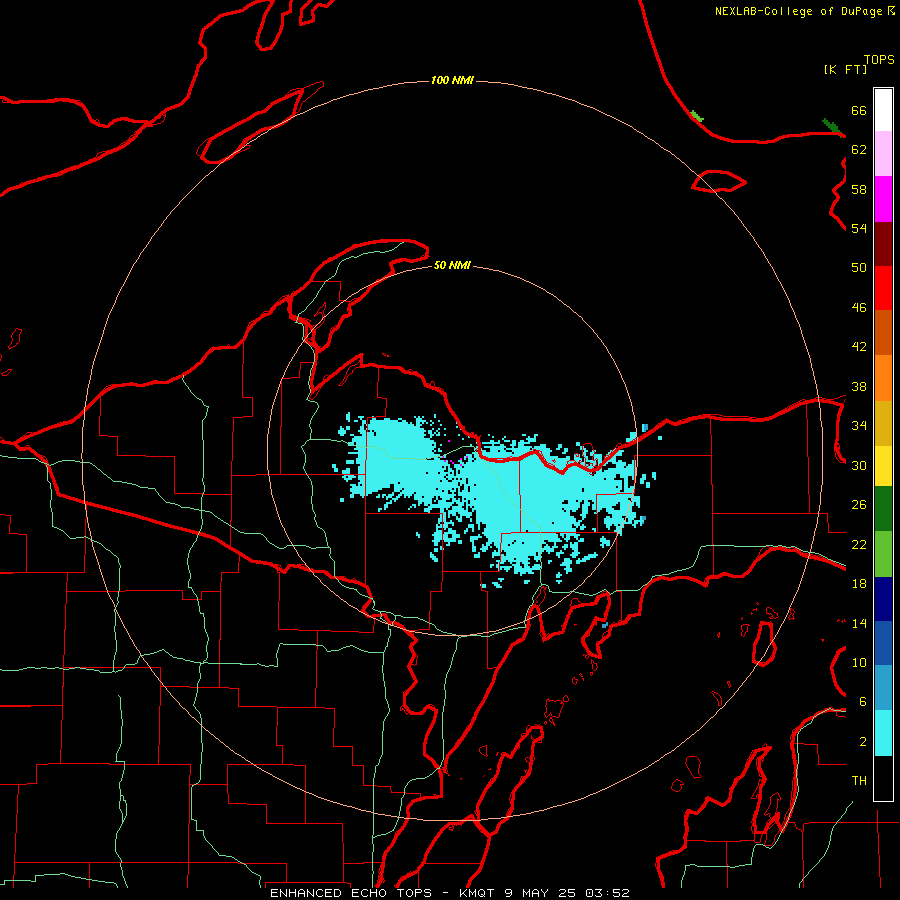Click the 10 scale value

coord(859,662)
